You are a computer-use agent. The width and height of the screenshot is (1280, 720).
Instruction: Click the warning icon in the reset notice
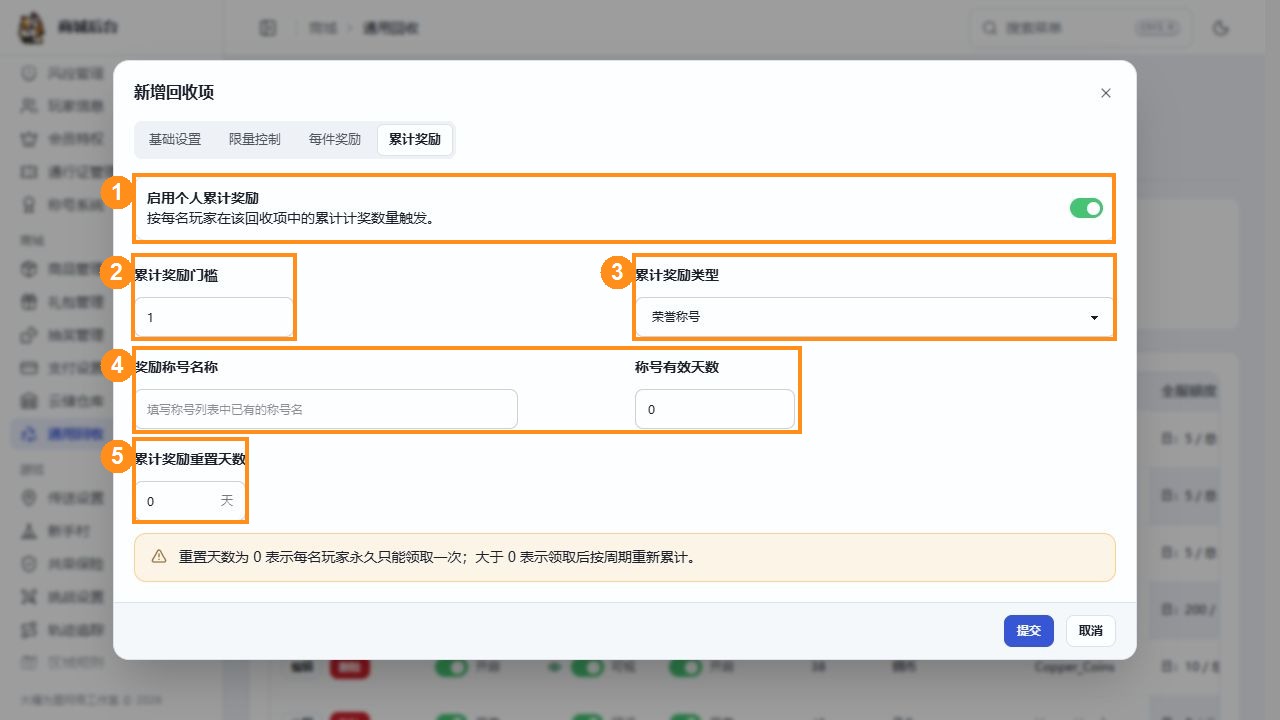(x=159, y=557)
